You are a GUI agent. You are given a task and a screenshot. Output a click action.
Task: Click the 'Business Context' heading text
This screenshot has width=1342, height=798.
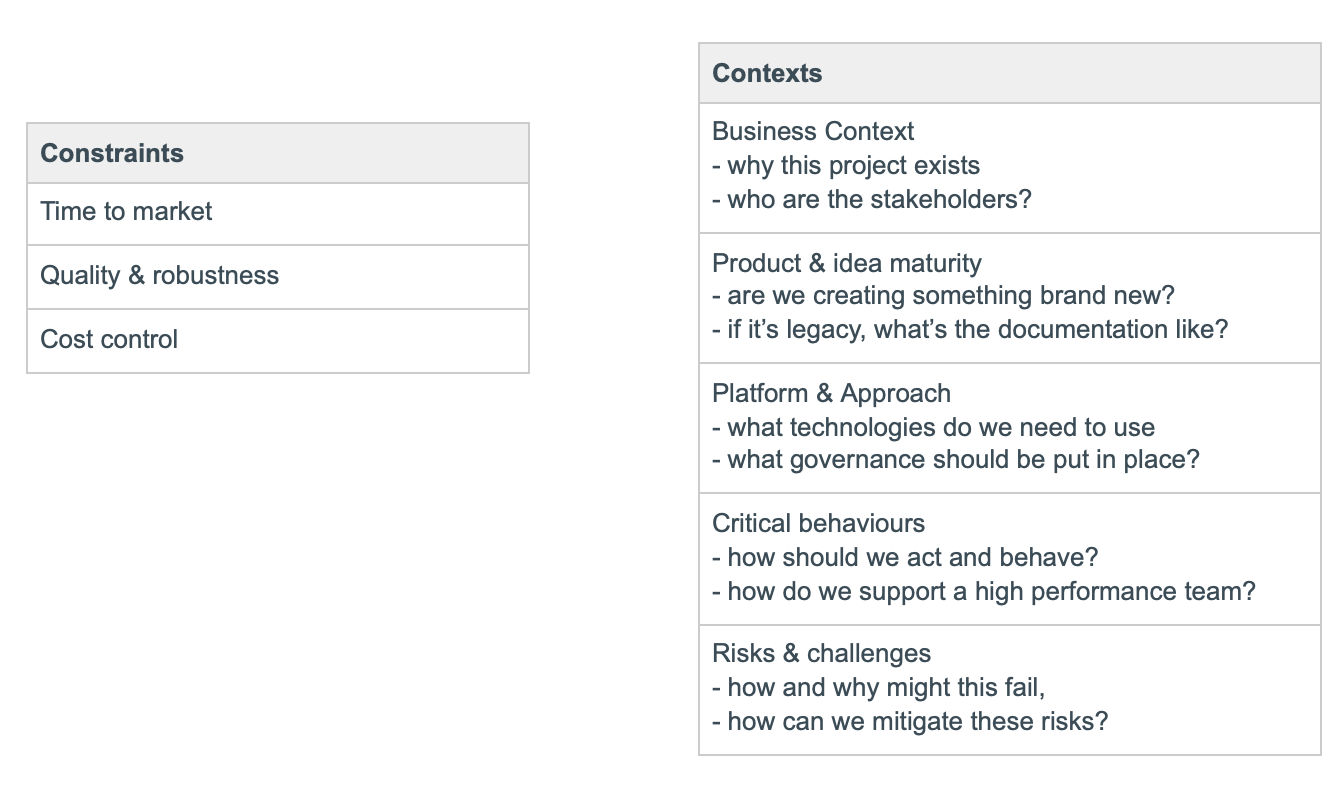click(813, 132)
